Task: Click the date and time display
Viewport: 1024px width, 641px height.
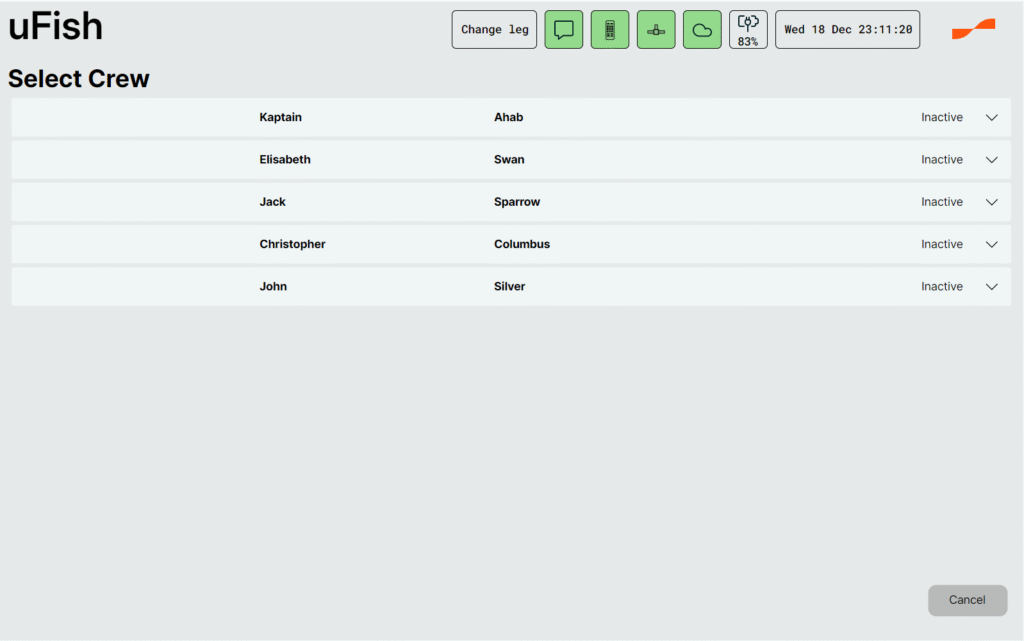Action: coord(847,30)
